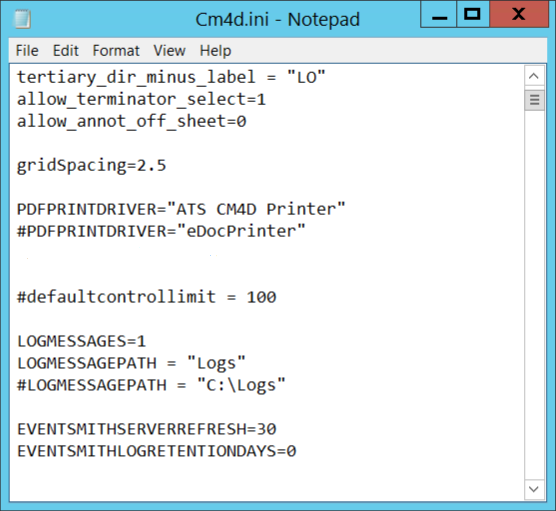556x511 pixels.
Task: Open the File menu
Action: pyautogui.click(x=27, y=50)
